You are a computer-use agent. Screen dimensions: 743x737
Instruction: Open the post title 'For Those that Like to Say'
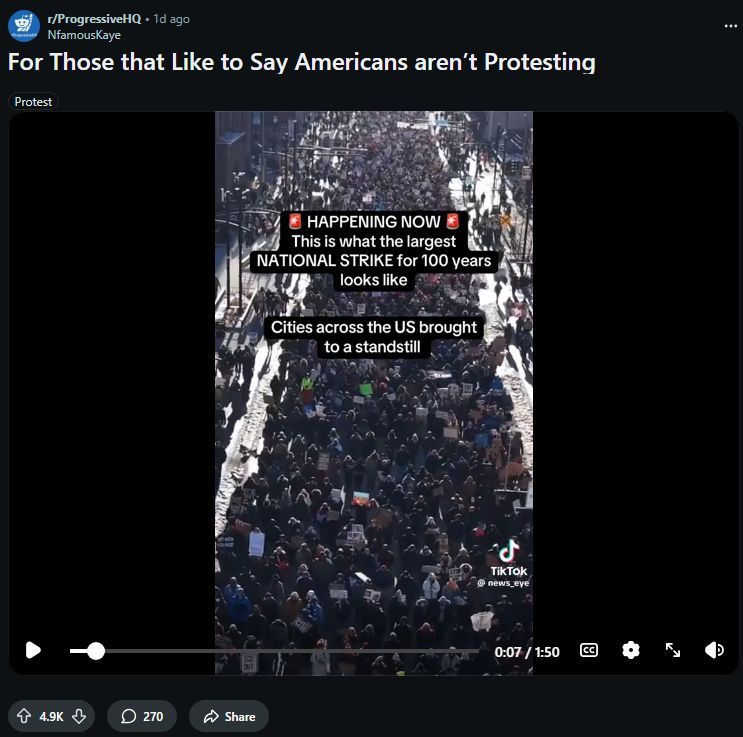[x=302, y=62]
